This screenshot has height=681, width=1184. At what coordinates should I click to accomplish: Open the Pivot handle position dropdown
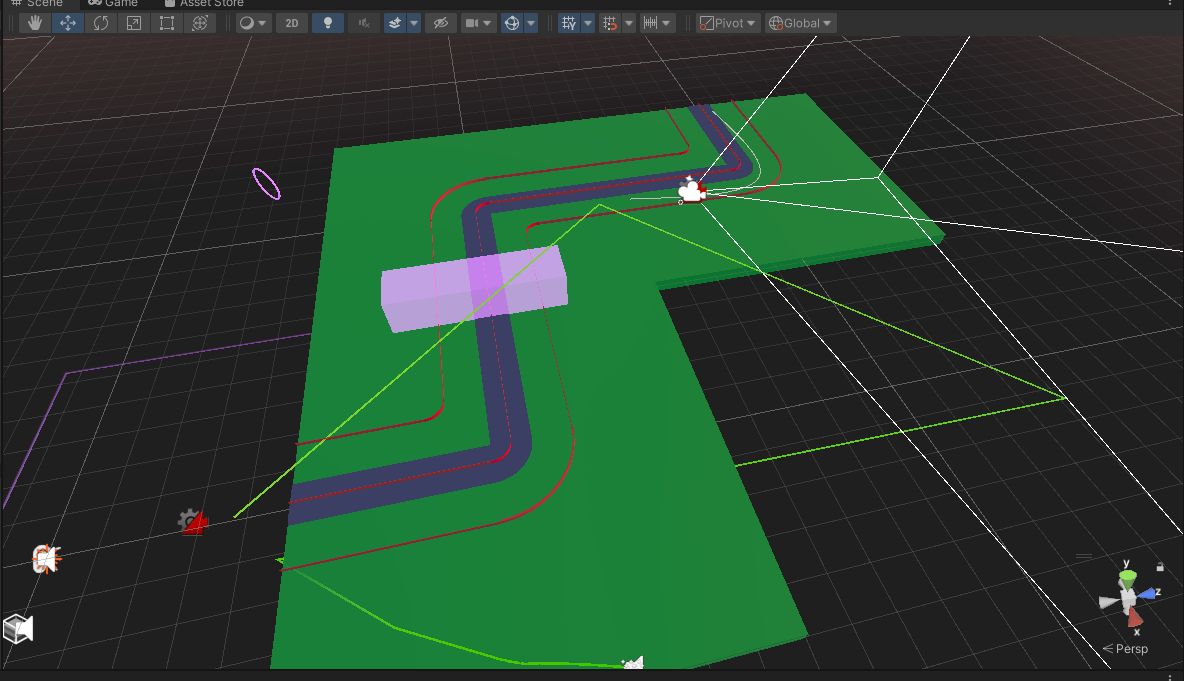tap(727, 22)
